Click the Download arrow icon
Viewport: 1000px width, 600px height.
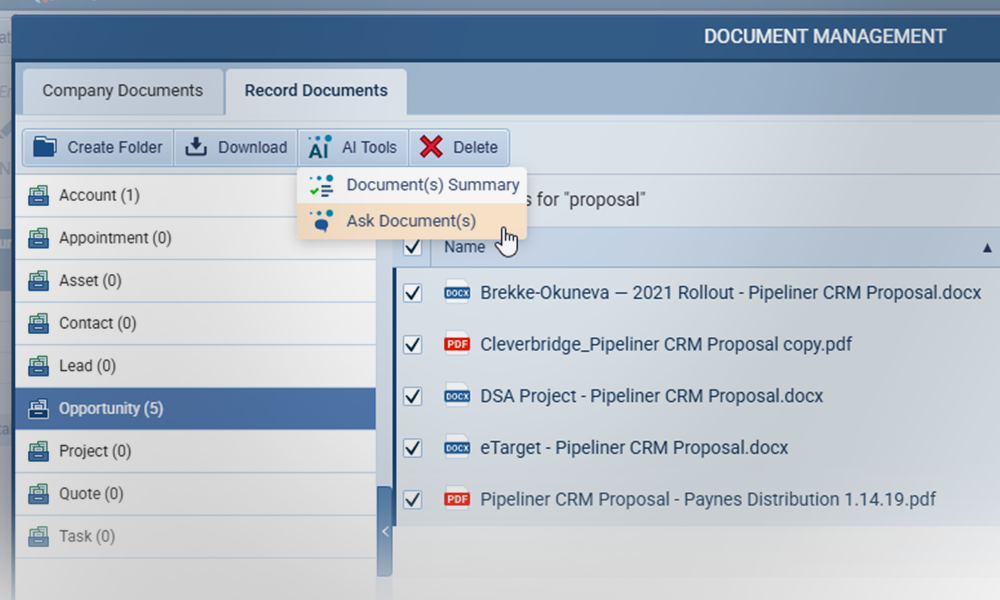[197, 147]
